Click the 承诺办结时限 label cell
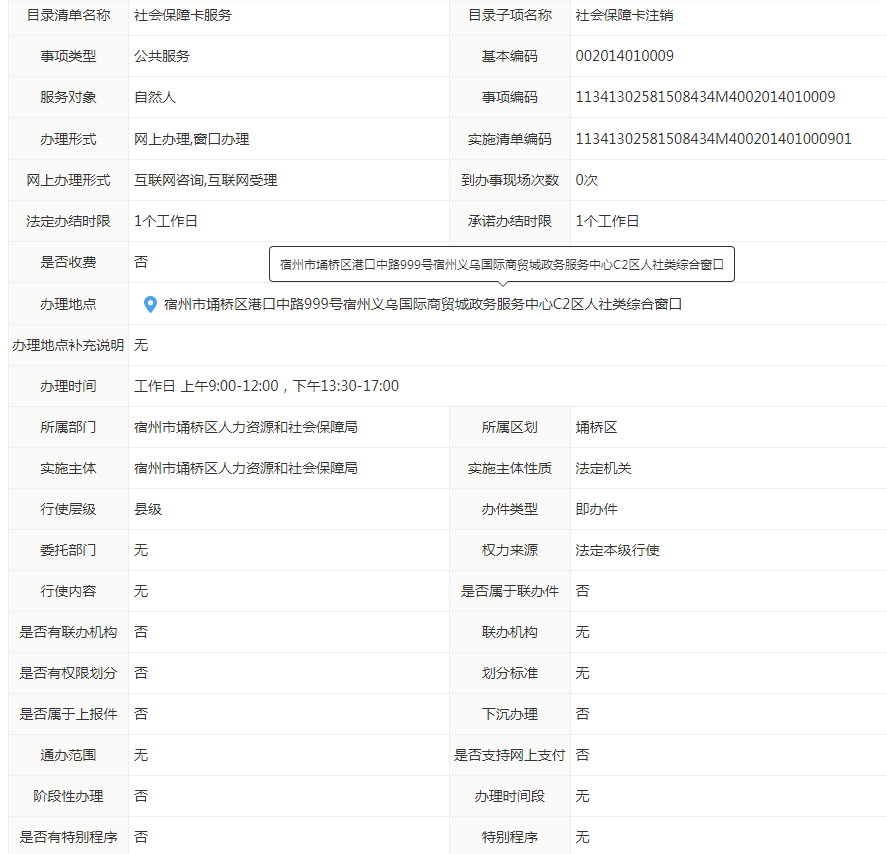 pyautogui.click(x=509, y=221)
